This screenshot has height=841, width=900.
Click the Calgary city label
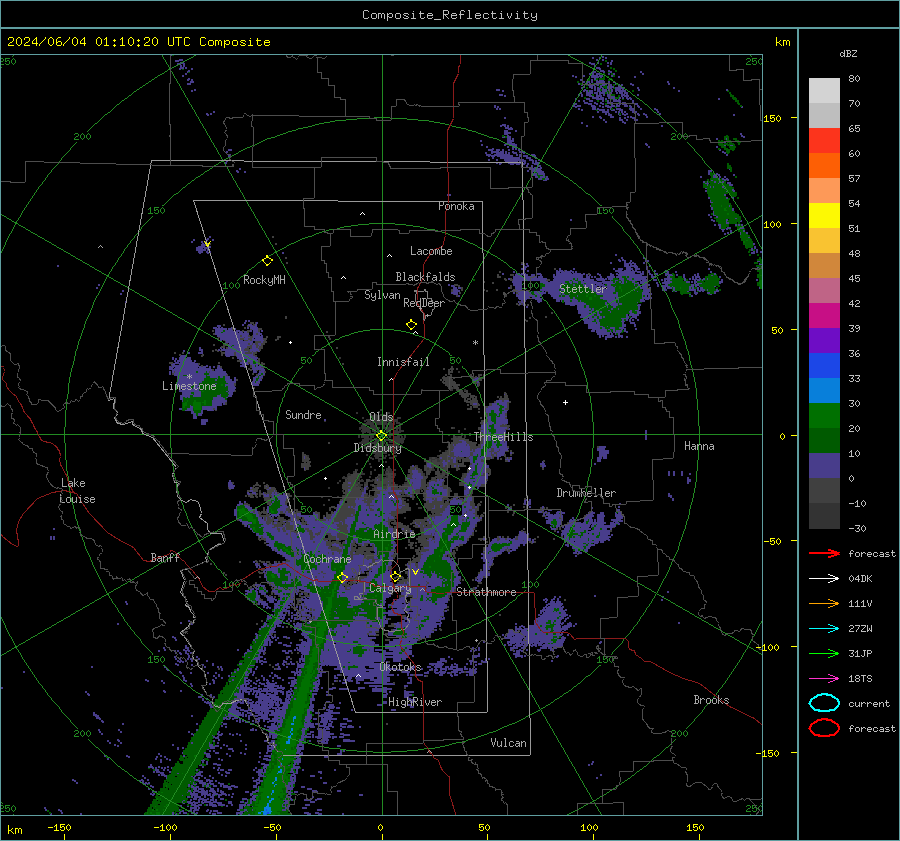pyautogui.click(x=390, y=588)
